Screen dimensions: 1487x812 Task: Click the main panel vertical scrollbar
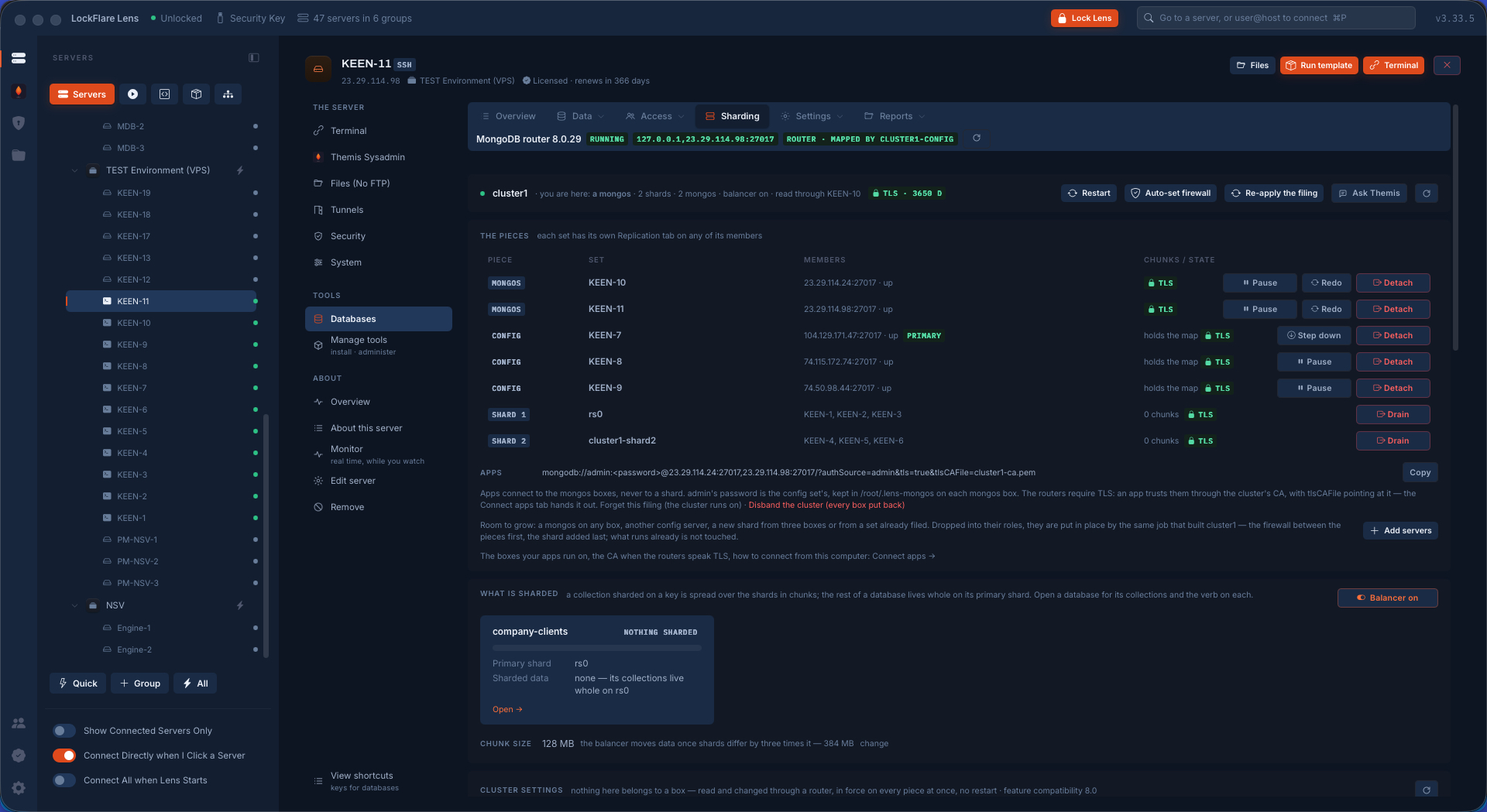pos(1455,228)
